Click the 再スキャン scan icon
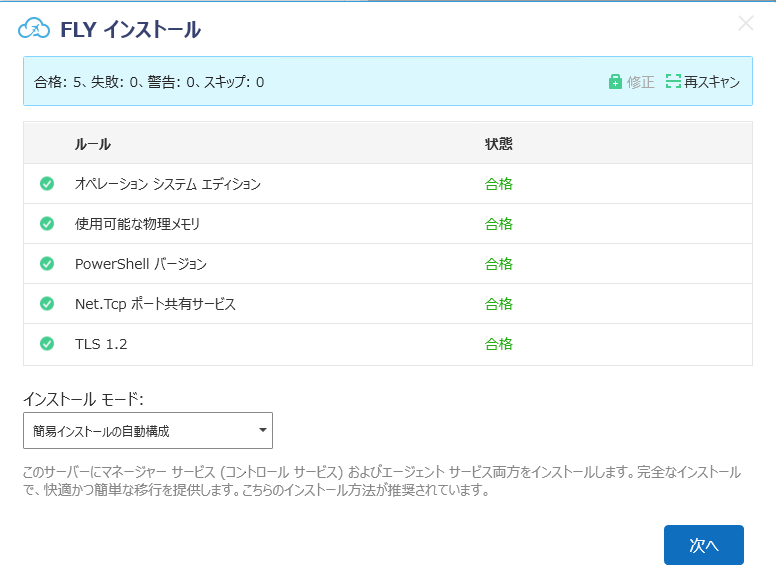The height and width of the screenshot is (577, 776). (x=673, y=81)
